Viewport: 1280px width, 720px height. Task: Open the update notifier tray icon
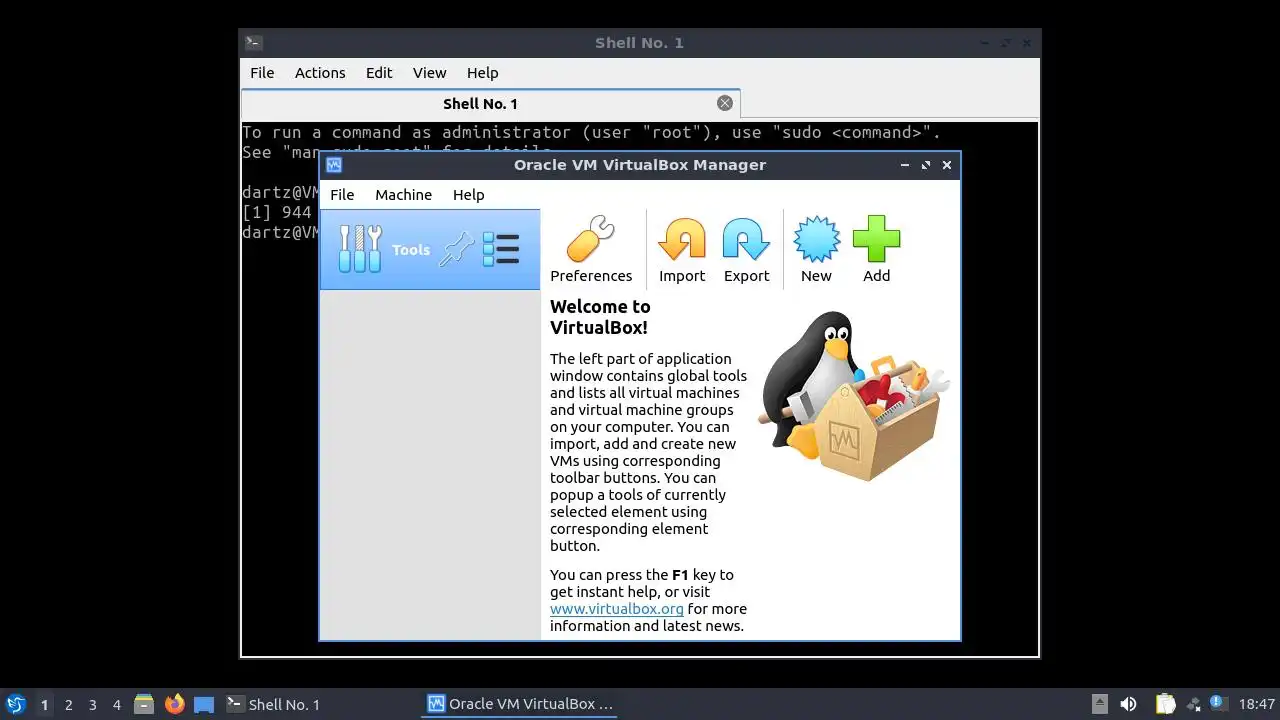(x=1217, y=702)
